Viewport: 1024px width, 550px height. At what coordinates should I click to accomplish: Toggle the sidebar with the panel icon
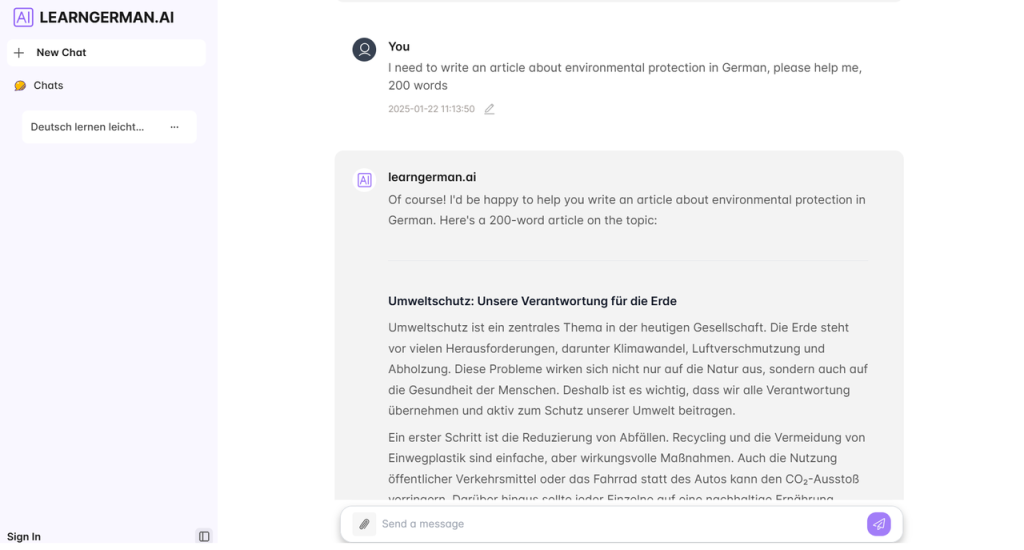coord(204,537)
